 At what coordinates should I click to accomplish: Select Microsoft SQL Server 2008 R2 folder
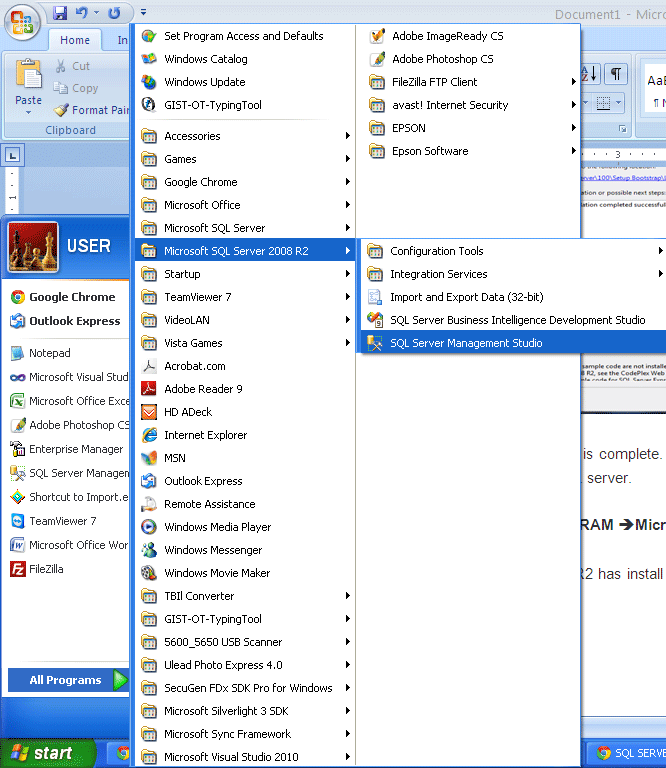pos(244,251)
